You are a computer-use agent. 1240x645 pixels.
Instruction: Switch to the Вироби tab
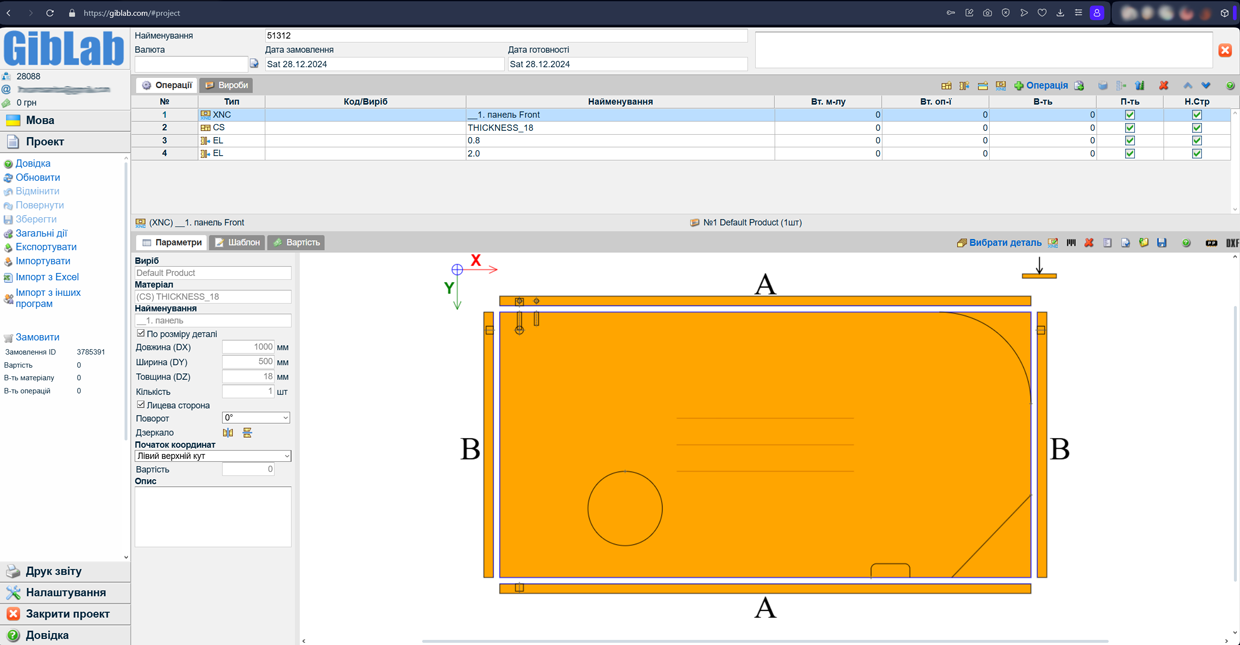click(227, 86)
